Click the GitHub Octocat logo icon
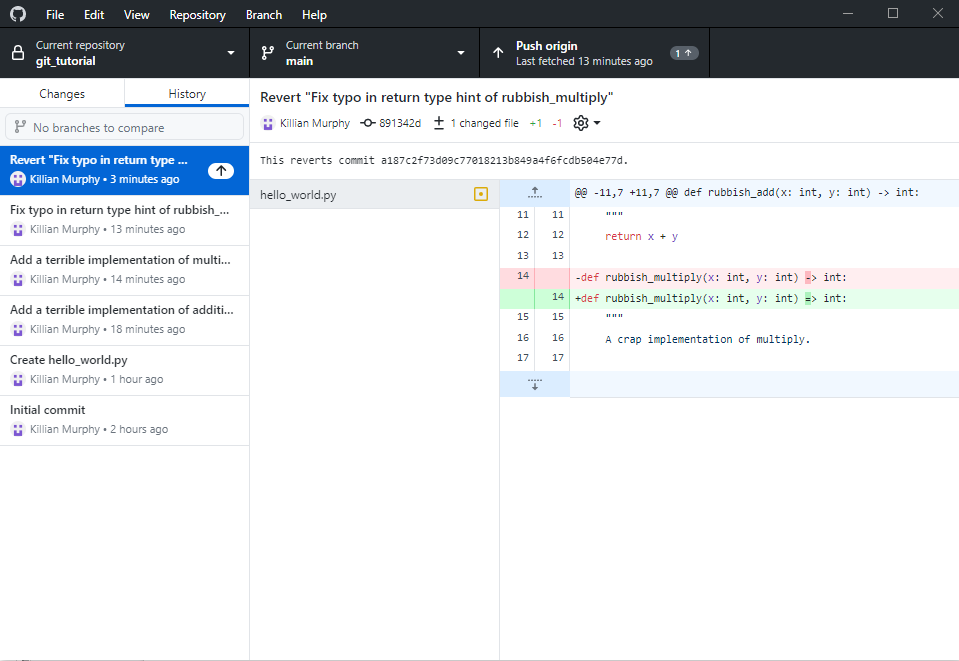This screenshot has height=661, width=959. click(18, 13)
